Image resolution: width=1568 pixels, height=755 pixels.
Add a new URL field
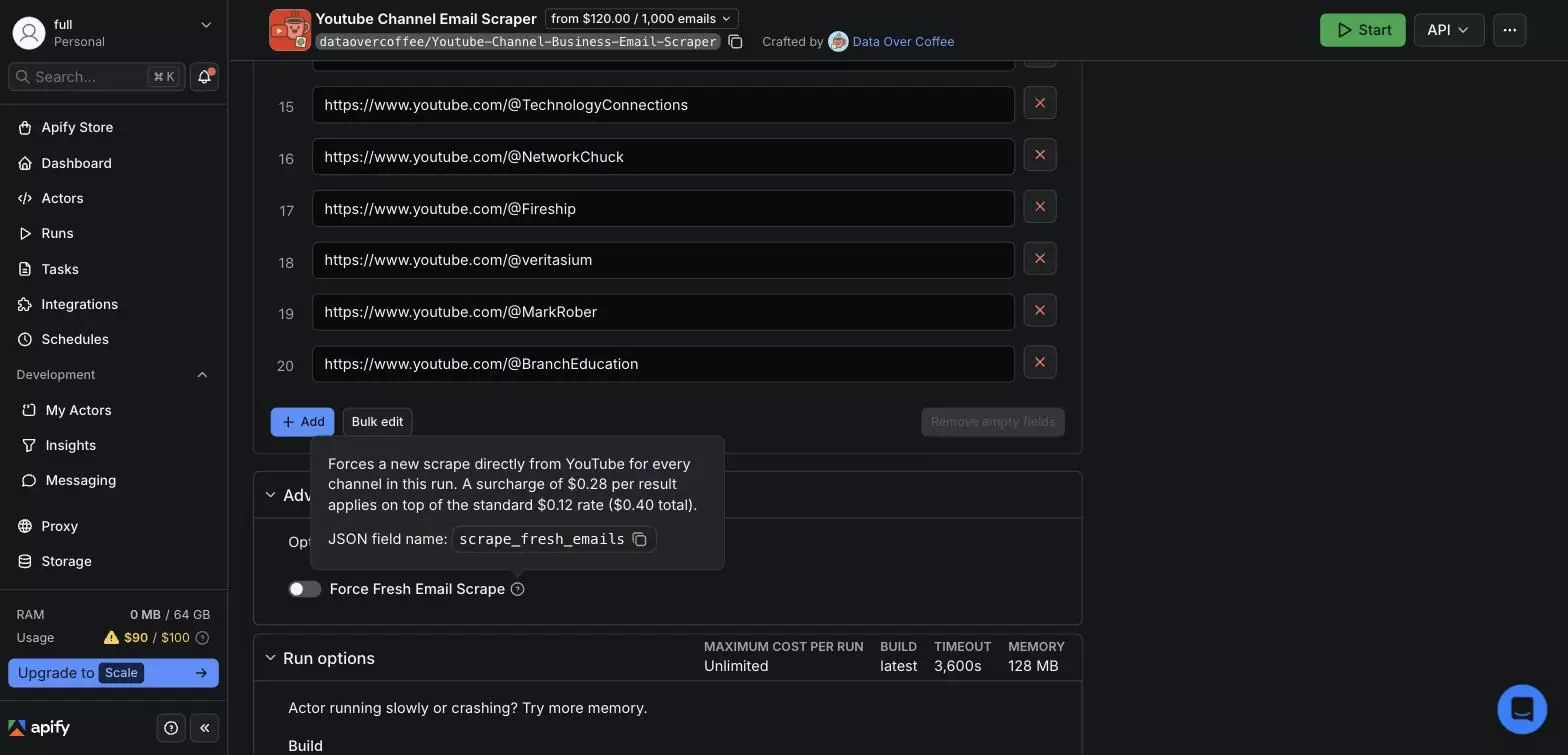coord(302,422)
